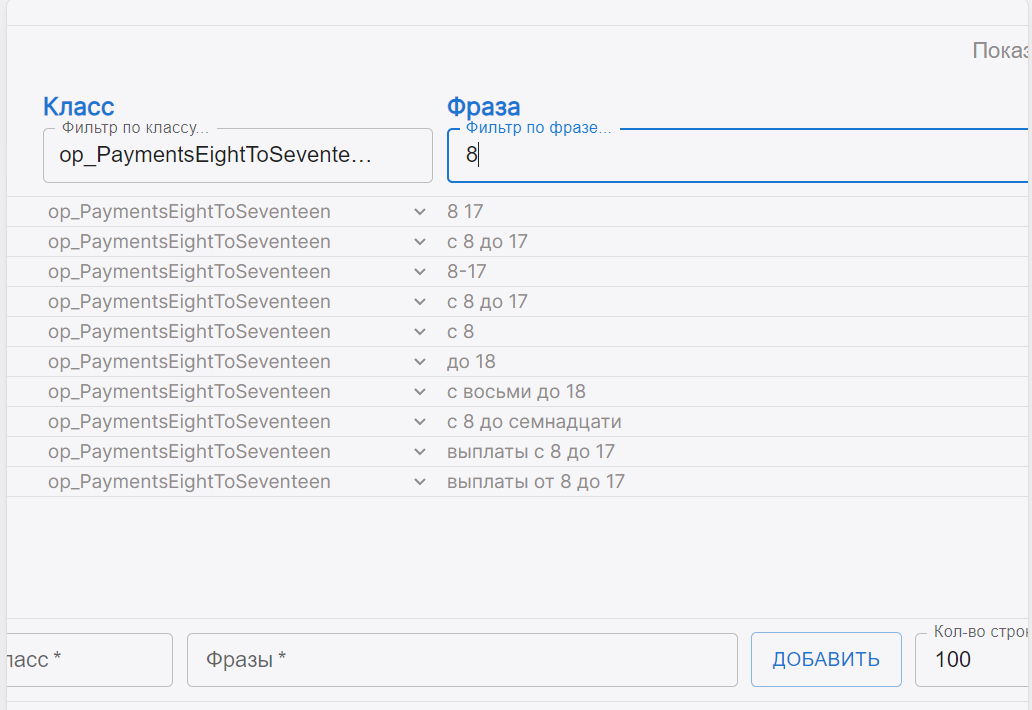Image resolution: width=1032 pixels, height=710 pixels.
Task: Select the row count field showing 100
Action: 975,660
